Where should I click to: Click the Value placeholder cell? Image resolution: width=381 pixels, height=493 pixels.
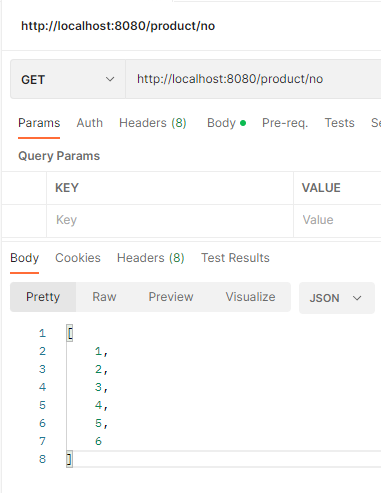(337, 220)
